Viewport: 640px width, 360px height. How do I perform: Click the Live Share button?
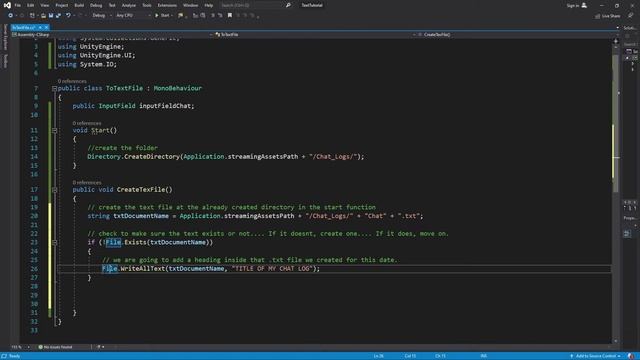607,16
